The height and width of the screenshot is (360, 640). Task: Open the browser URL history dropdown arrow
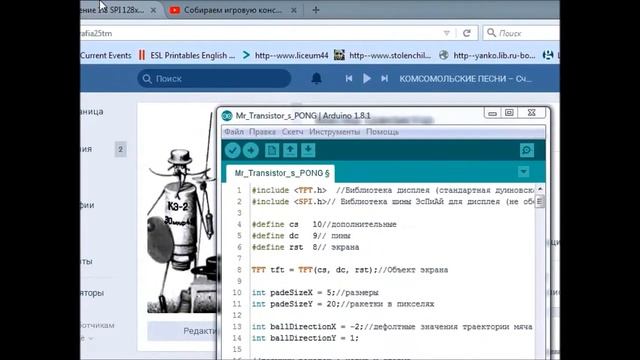[x=447, y=33]
